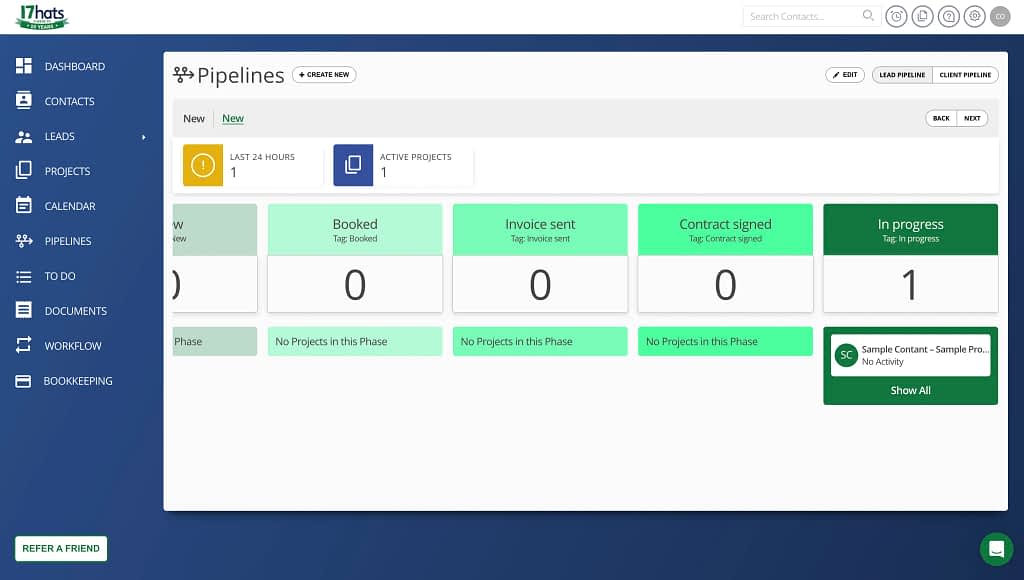Image resolution: width=1024 pixels, height=580 pixels.
Task: Click Refer a Friend button
Action: click(x=61, y=549)
